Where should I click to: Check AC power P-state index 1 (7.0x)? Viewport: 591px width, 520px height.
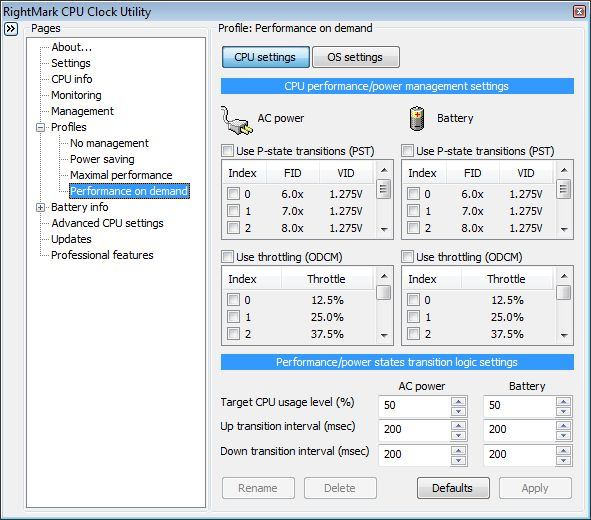coord(233,211)
